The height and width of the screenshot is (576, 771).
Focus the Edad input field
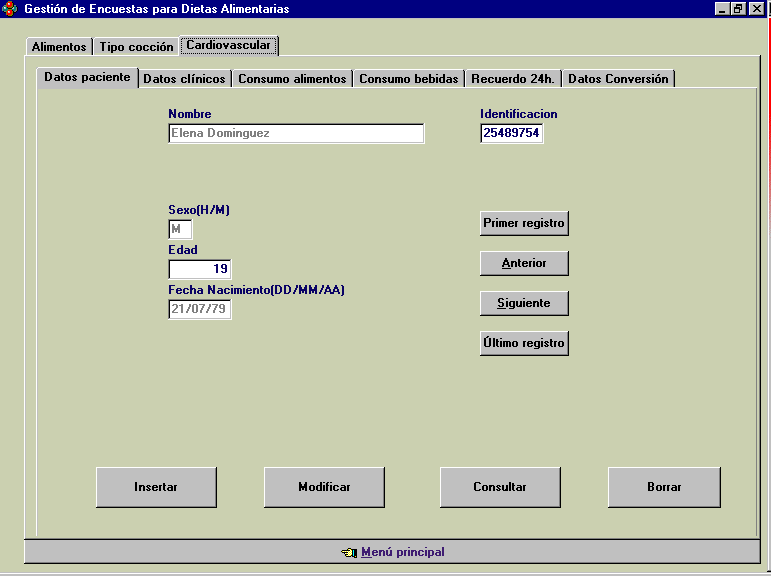[x=200, y=269]
